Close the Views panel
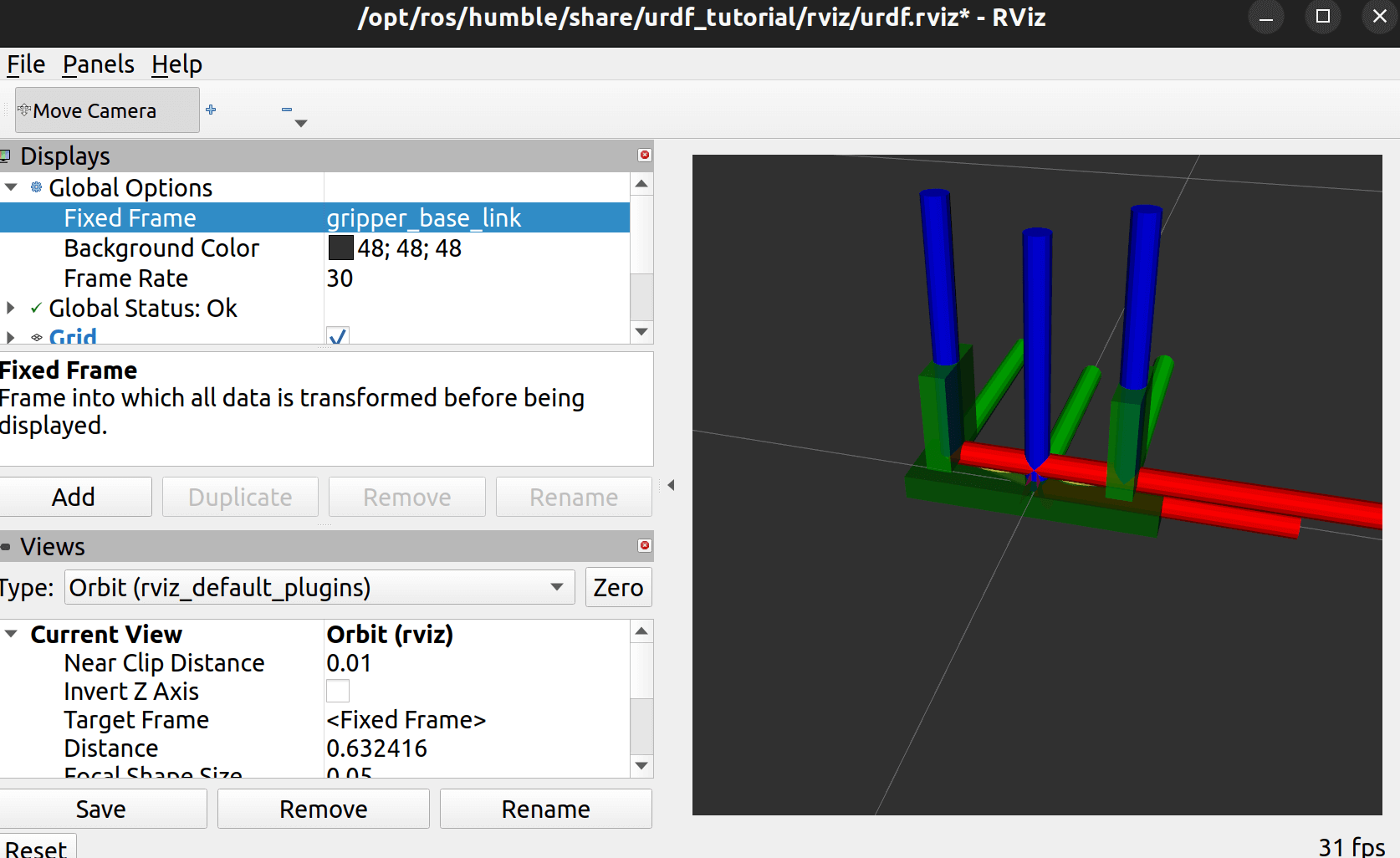Screen dimensions: 1400x858 [644, 545]
